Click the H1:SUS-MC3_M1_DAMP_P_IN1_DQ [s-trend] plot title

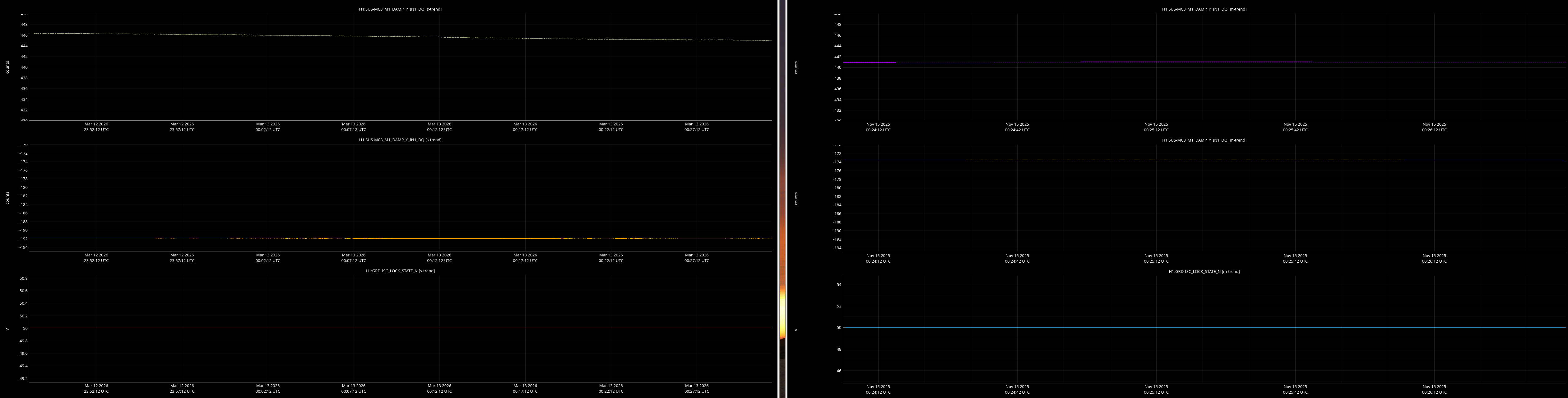tap(400, 9)
